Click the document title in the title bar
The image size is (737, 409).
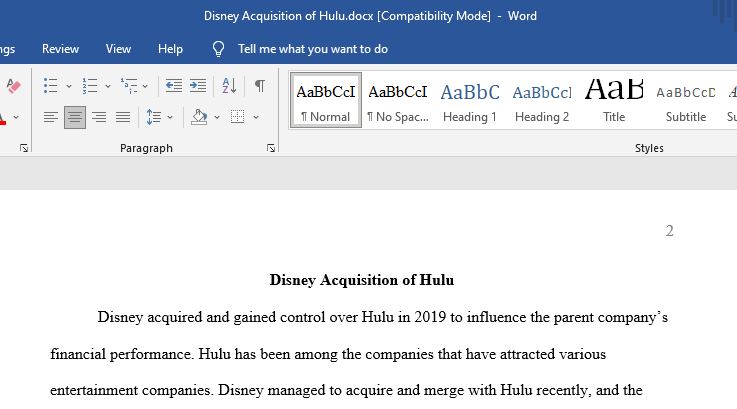370,16
